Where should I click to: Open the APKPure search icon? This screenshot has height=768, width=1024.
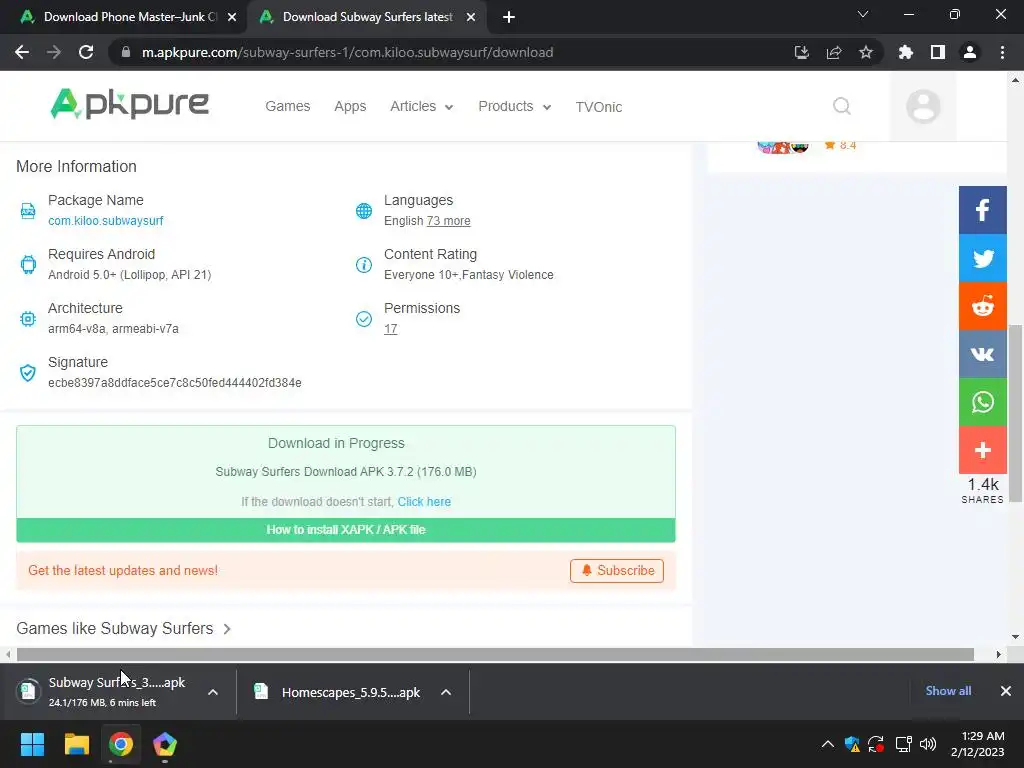(x=842, y=106)
